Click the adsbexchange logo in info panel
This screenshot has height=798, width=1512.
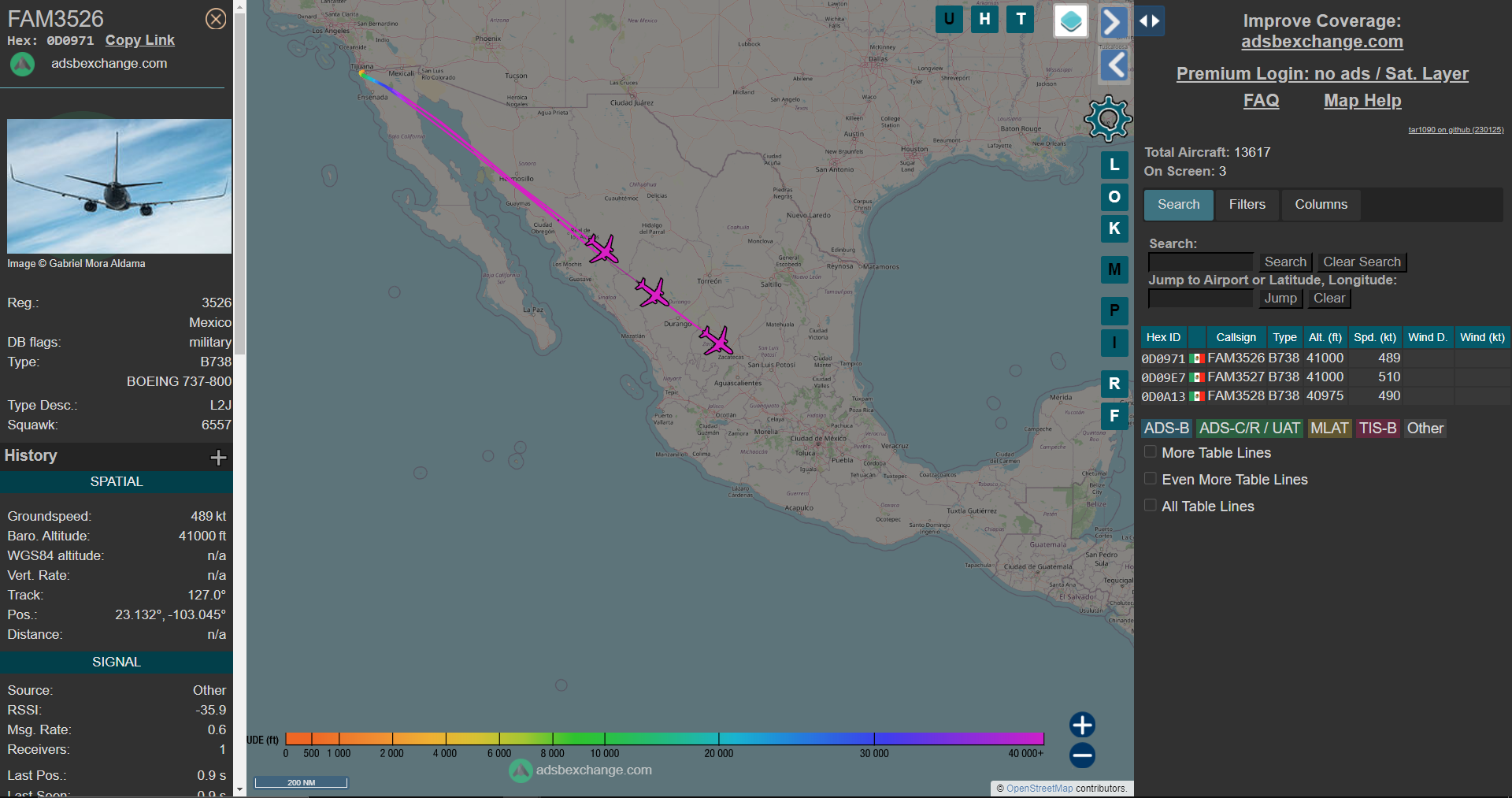(x=22, y=64)
